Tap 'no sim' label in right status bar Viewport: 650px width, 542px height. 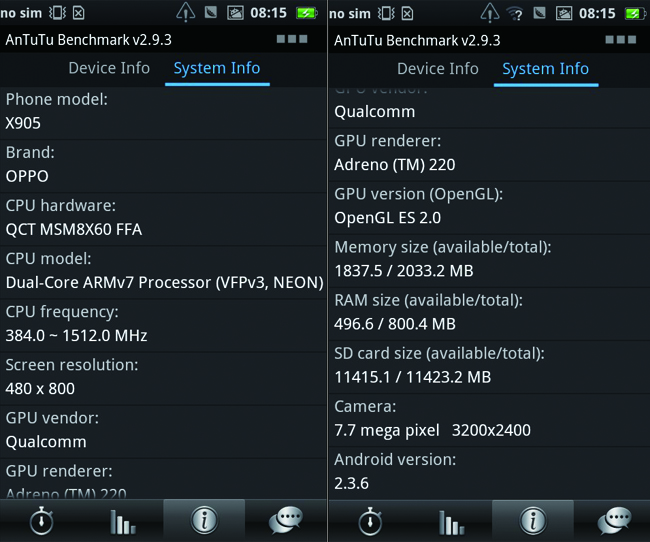350,14
